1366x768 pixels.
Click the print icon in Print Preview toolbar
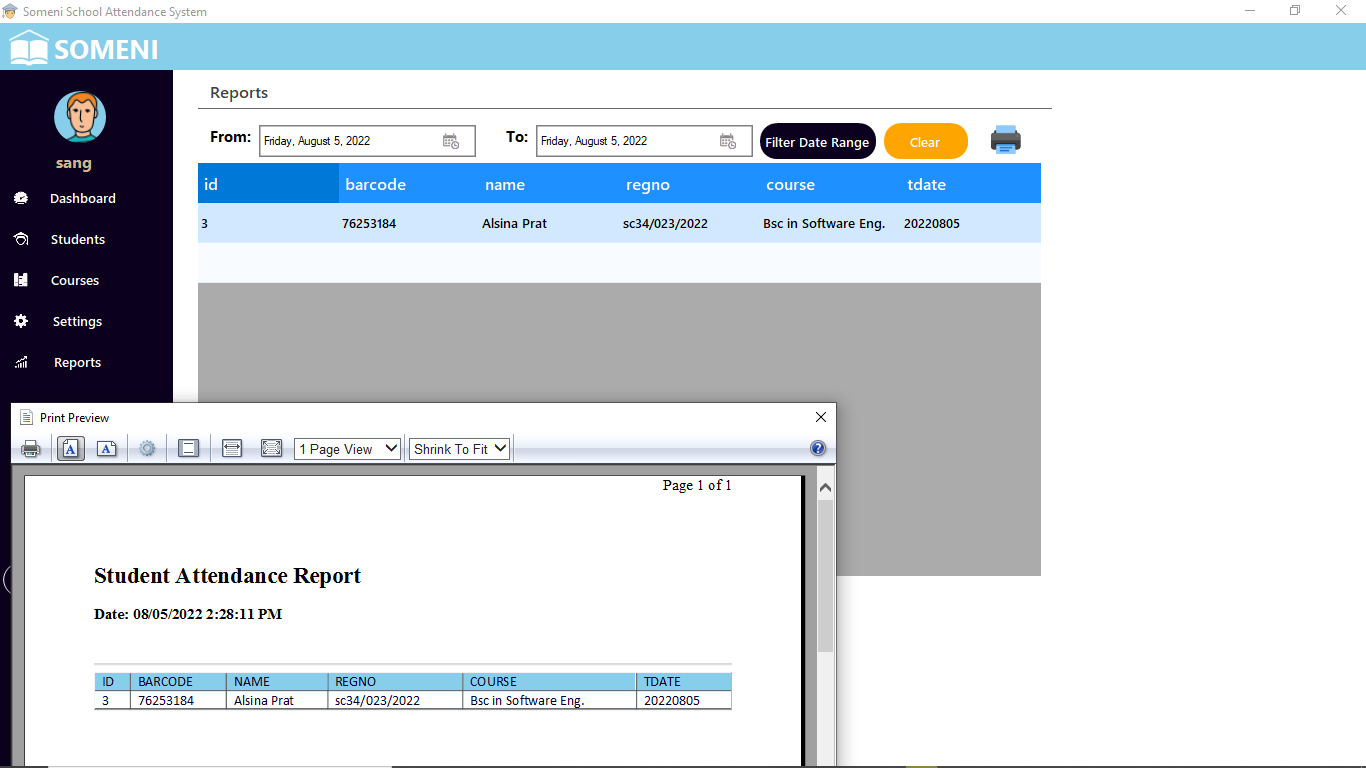tap(31, 449)
